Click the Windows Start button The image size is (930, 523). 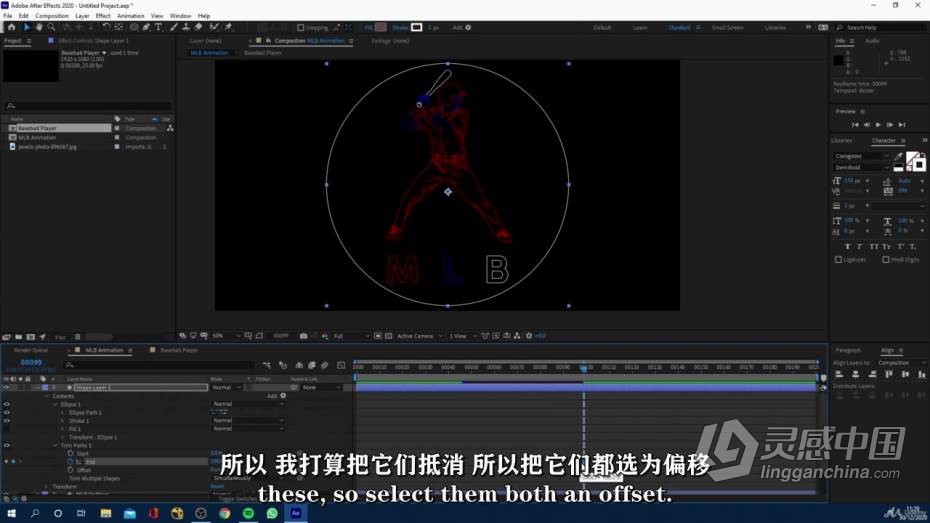coord(11,513)
